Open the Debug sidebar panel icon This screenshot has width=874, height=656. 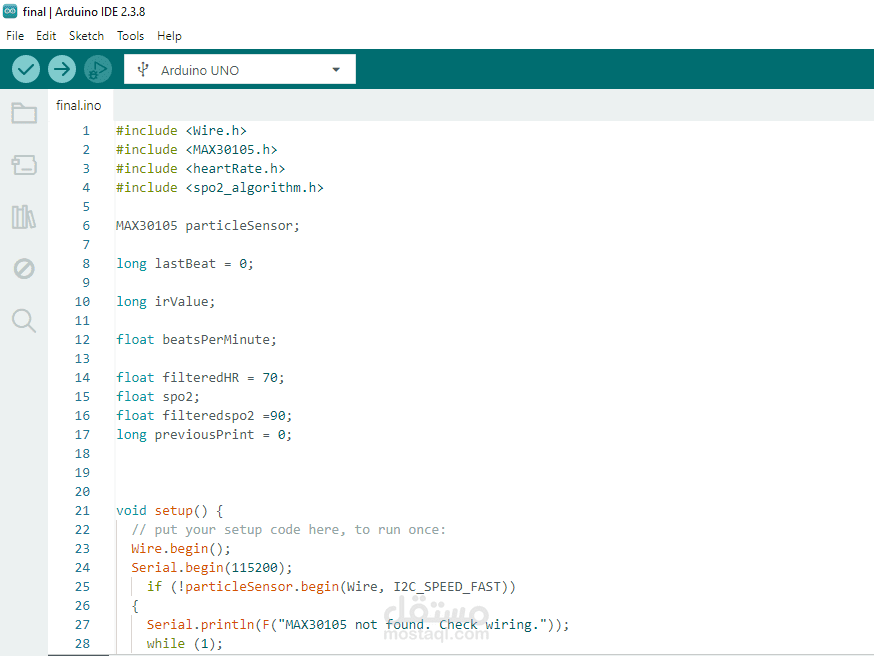24,269
